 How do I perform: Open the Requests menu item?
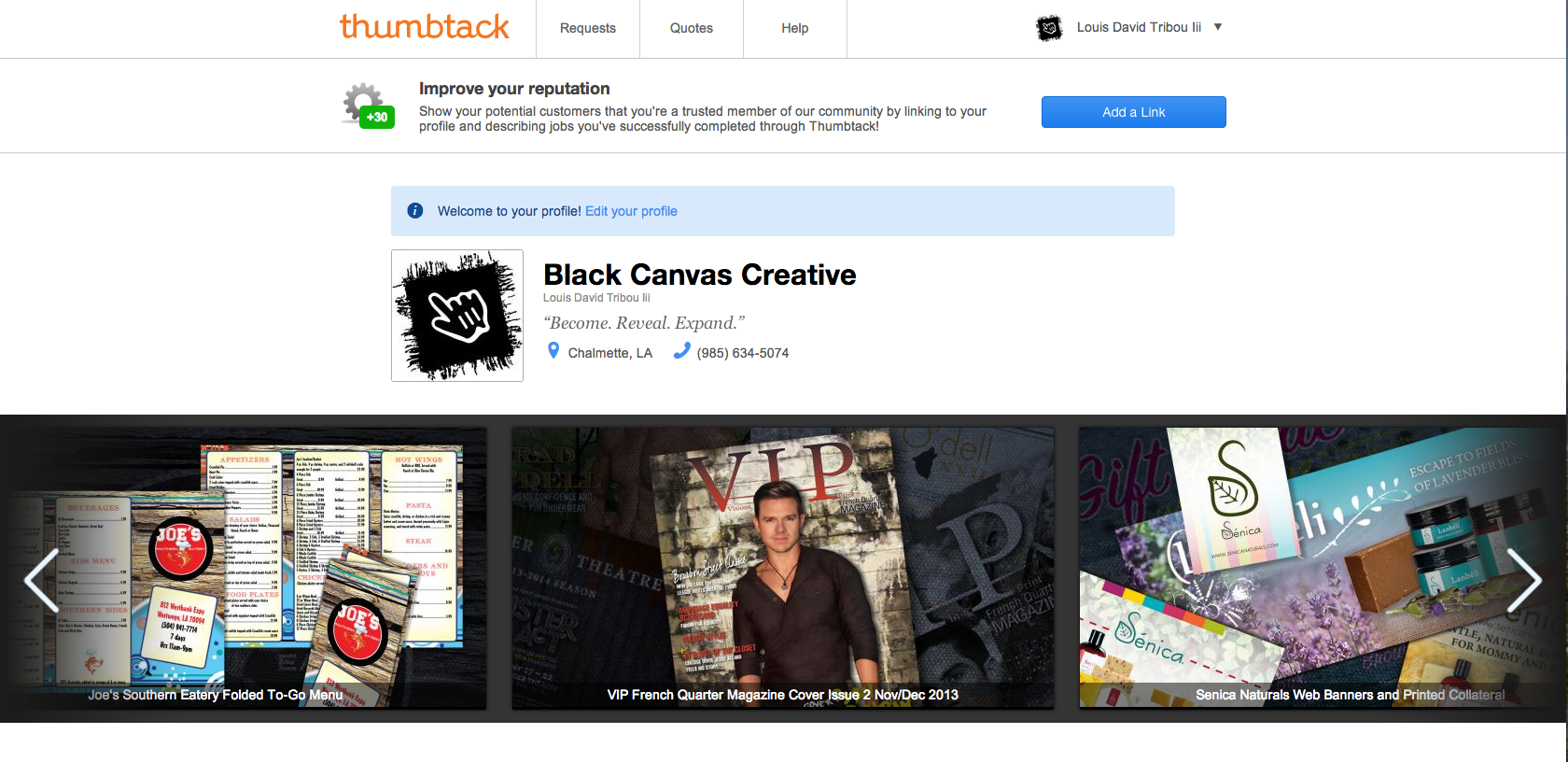pos(588,28)
